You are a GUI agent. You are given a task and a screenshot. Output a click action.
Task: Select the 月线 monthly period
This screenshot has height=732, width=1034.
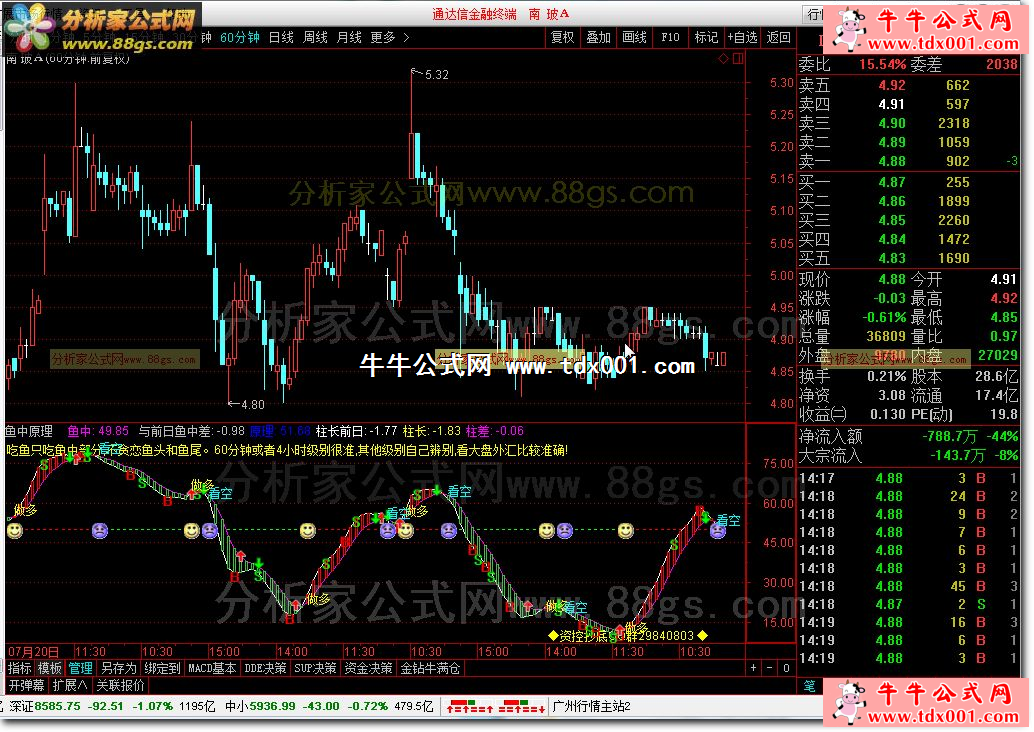coord(349,38)
